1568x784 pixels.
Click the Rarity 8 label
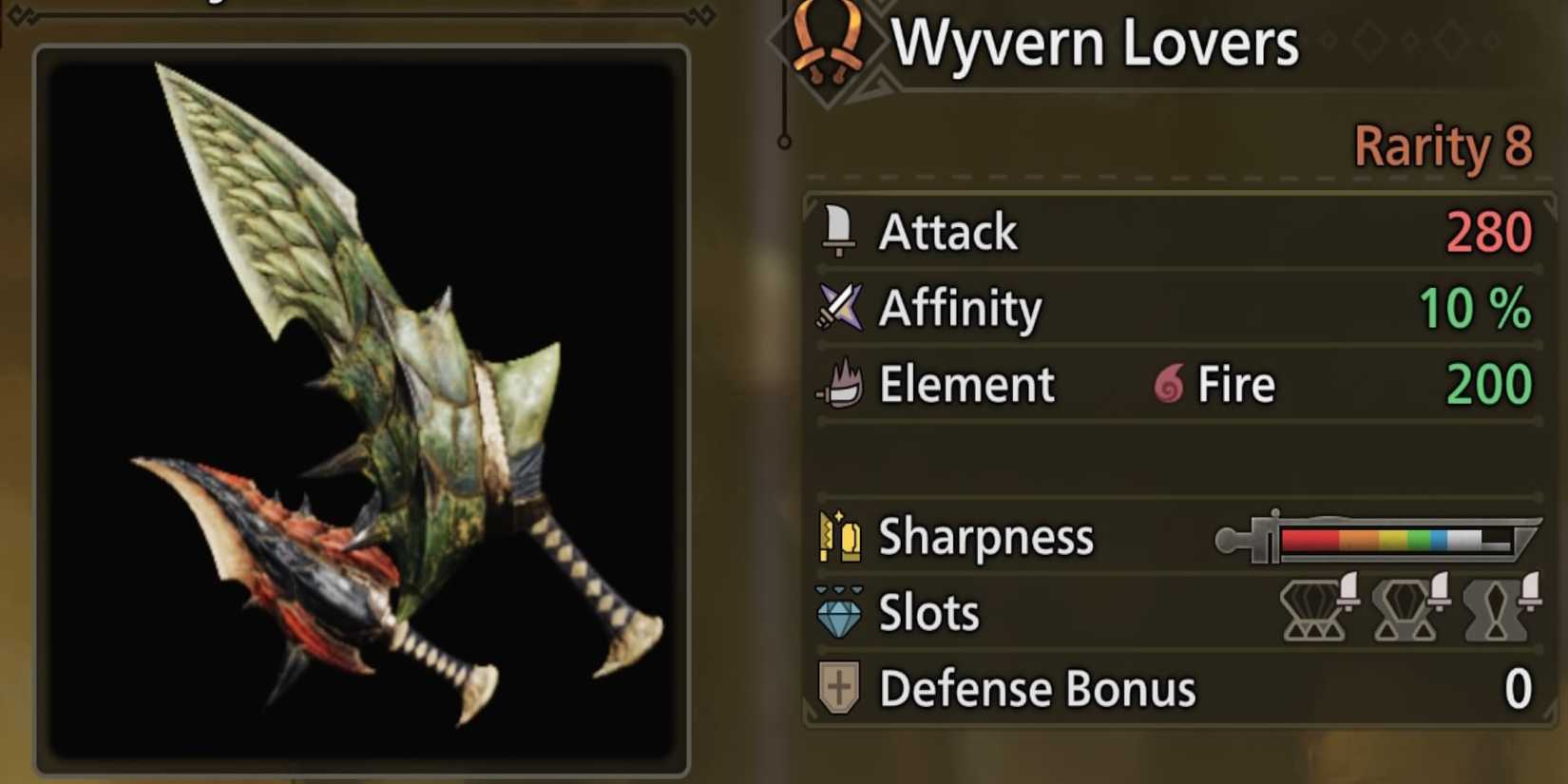[x=1443, y=146]
